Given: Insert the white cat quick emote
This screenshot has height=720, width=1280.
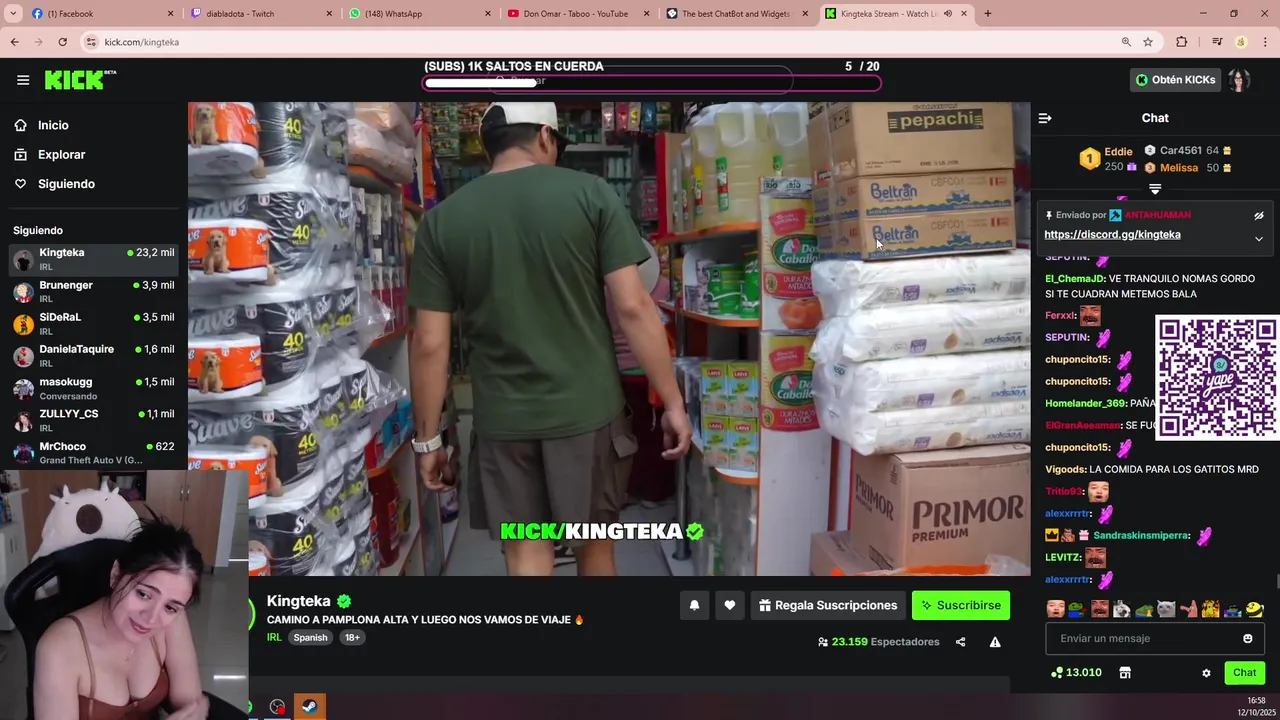Looking at the screenshot, I should tap(1166, 609).
